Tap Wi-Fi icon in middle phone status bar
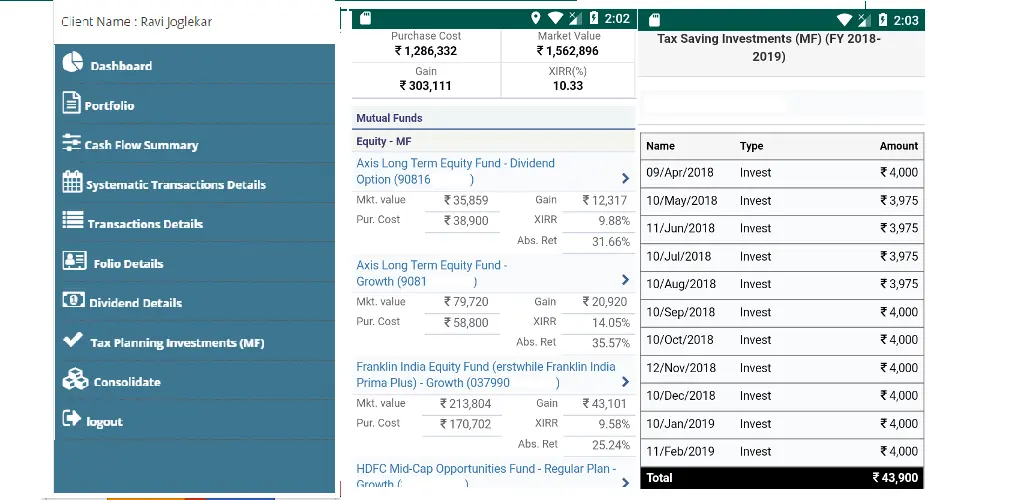This screenshot has height=500, width=1024. tap(555, 19)
